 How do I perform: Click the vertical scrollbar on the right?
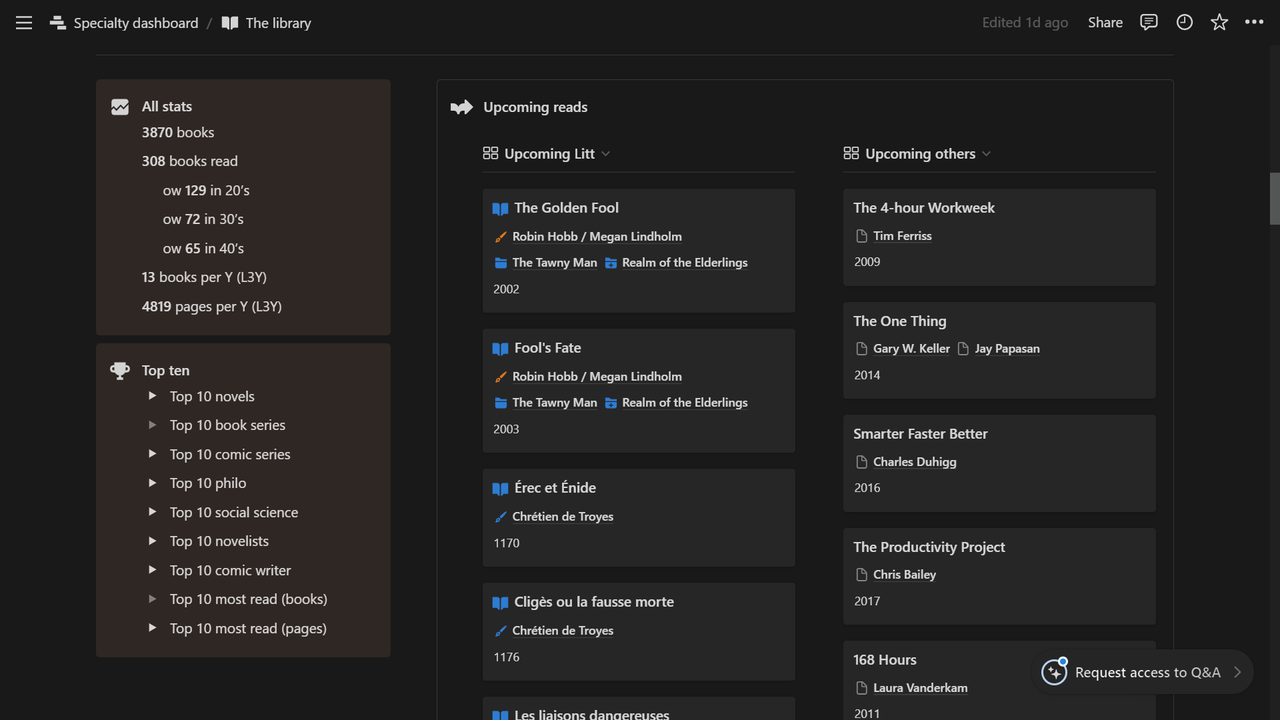pos(1272,198)
